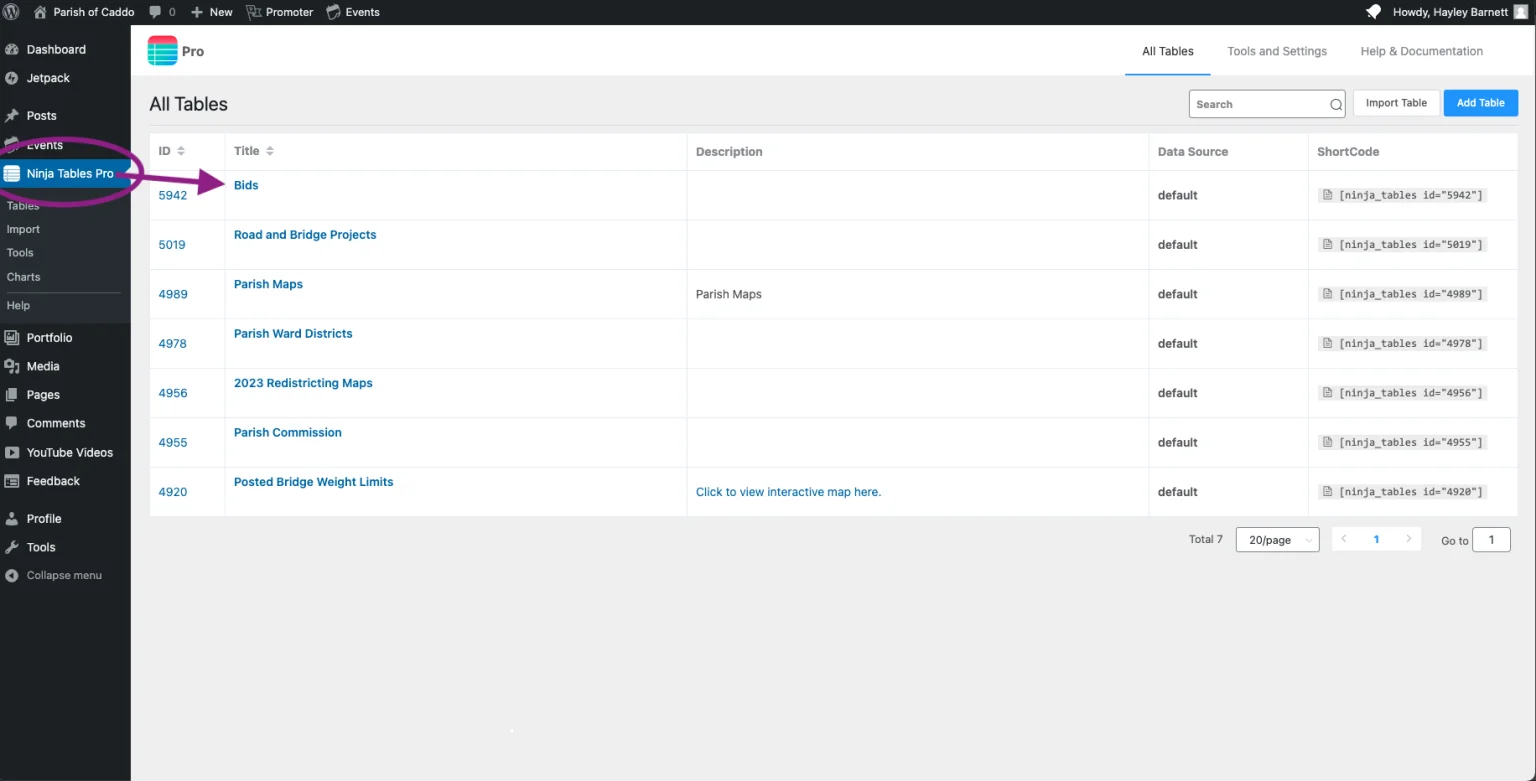Follow the interactive map description link
This screenshot has height=781, width=1536.
point(788,492)
